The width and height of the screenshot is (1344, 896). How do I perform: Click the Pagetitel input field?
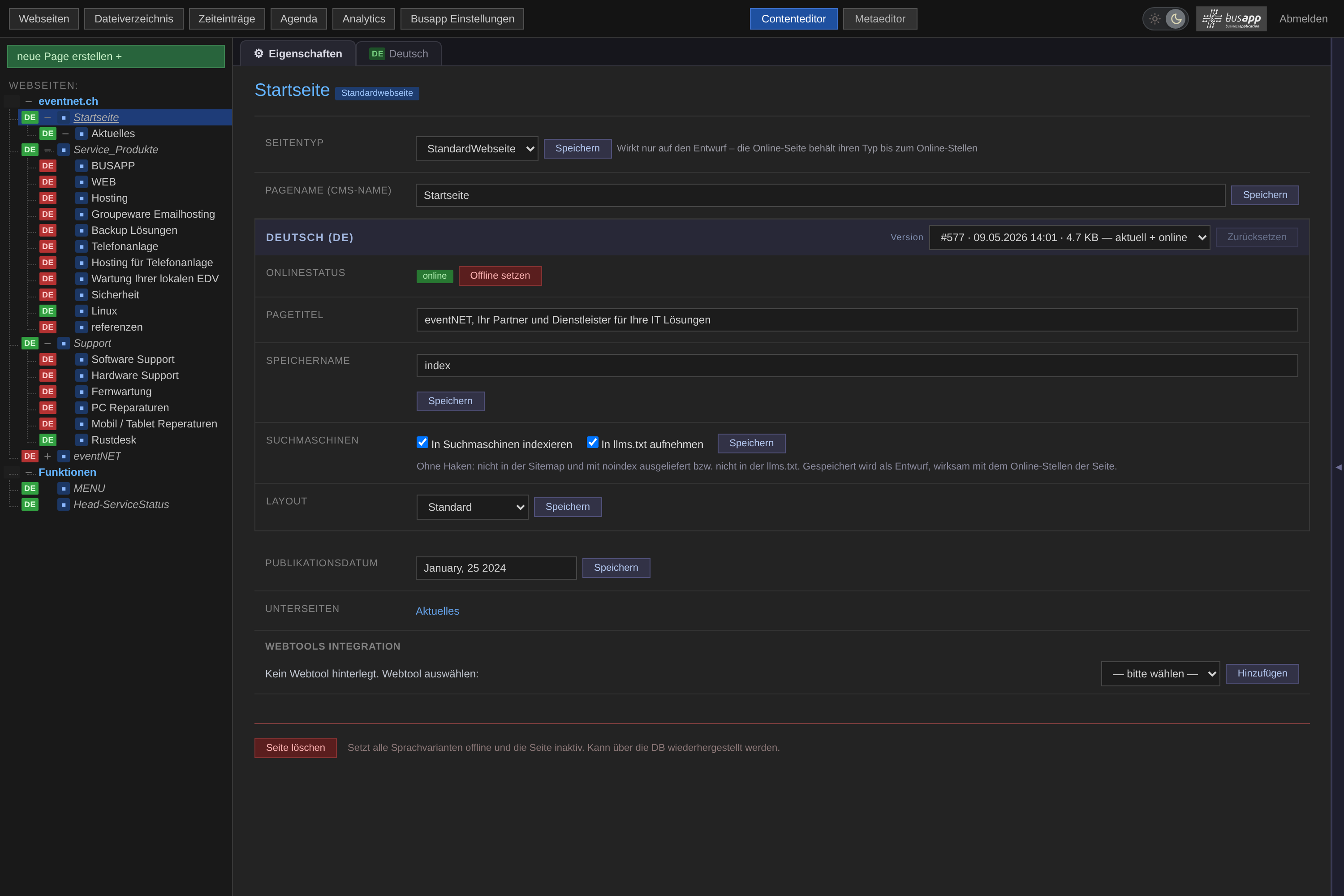pyautogui.click(x=857, y=320)
